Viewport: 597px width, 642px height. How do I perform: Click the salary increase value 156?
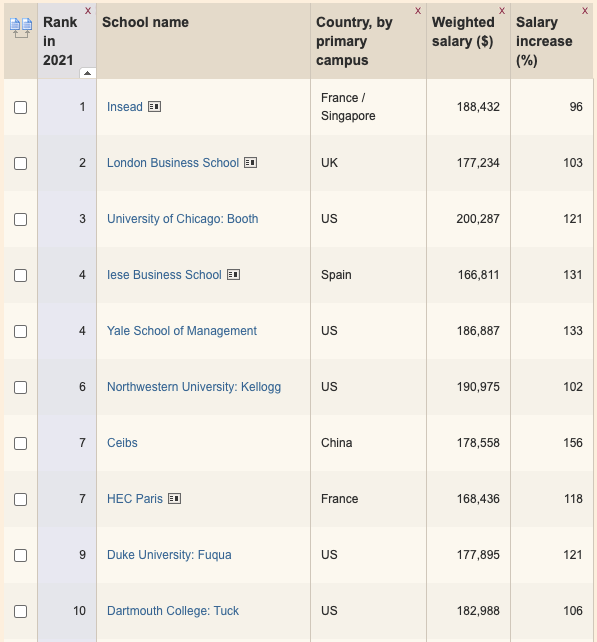point(573,443)
